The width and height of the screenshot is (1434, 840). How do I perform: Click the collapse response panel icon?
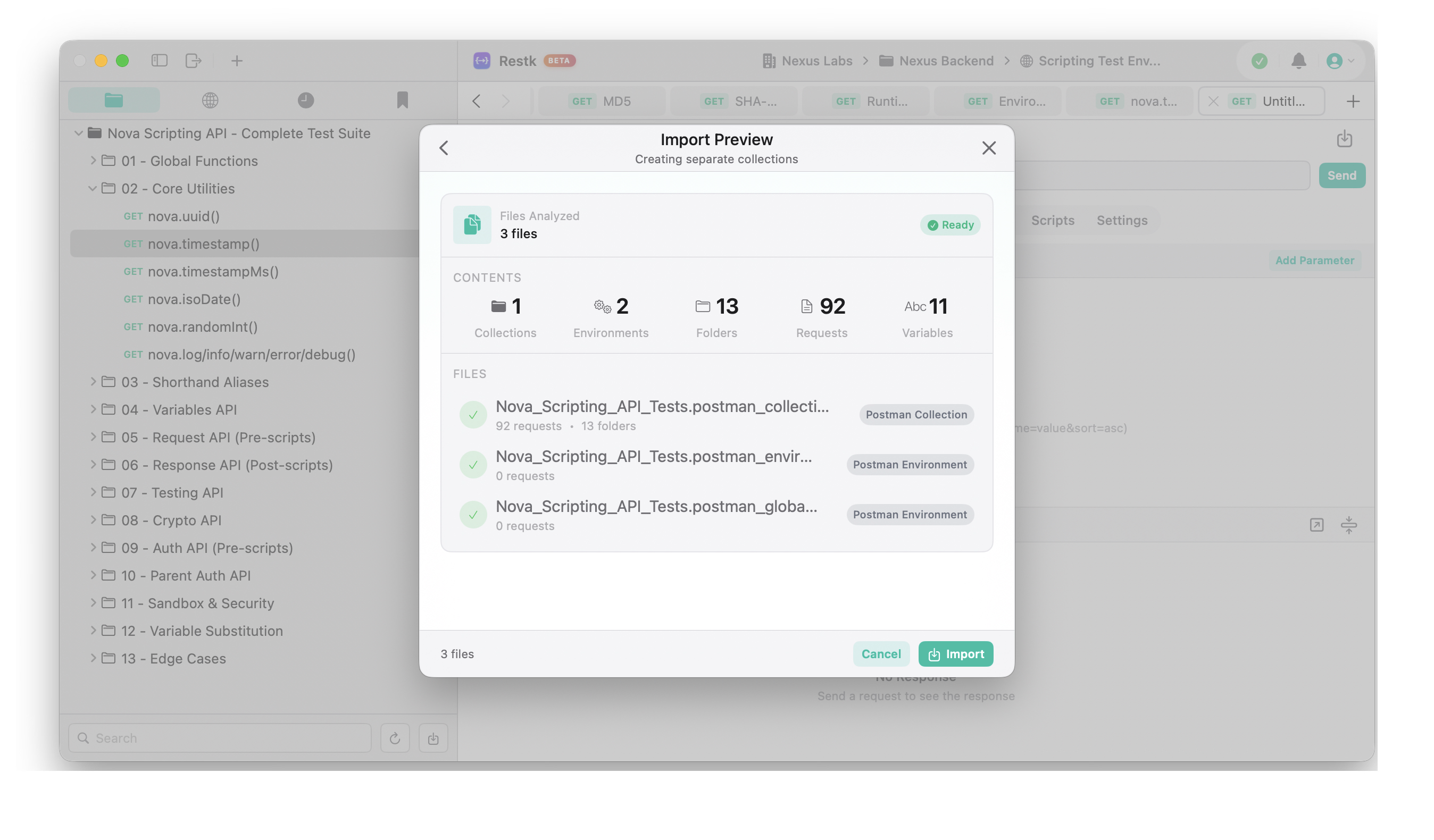(x=1348, y=524)
